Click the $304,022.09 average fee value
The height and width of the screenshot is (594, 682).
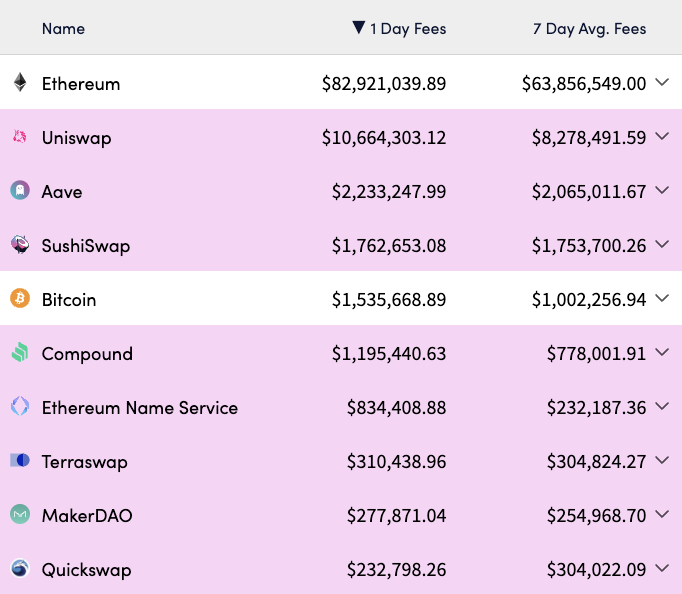[597, 570]
